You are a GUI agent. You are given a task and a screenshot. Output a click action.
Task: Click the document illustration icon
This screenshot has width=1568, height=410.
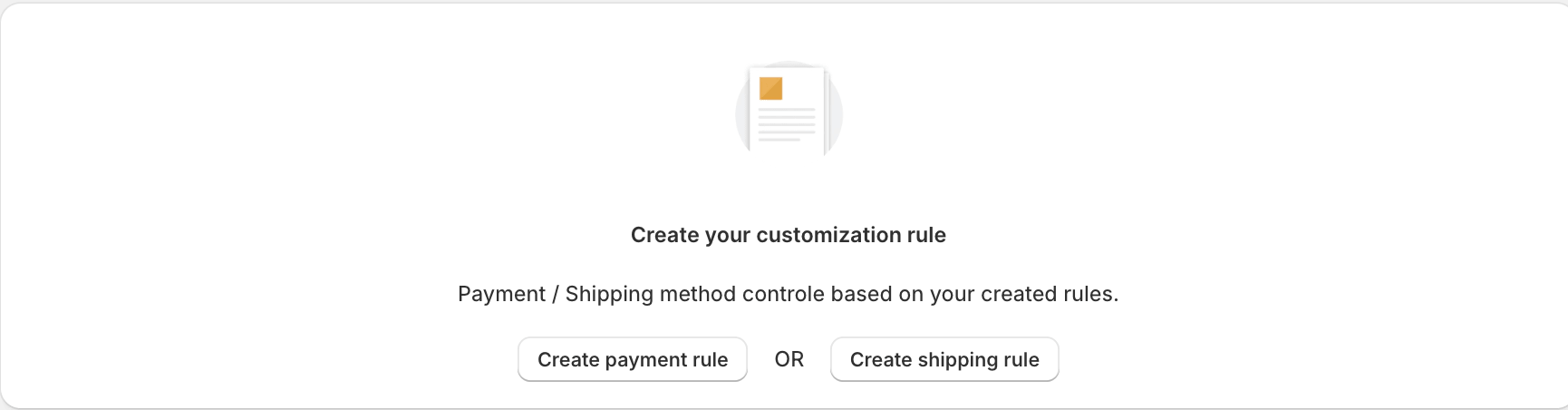tap(789, 111)
